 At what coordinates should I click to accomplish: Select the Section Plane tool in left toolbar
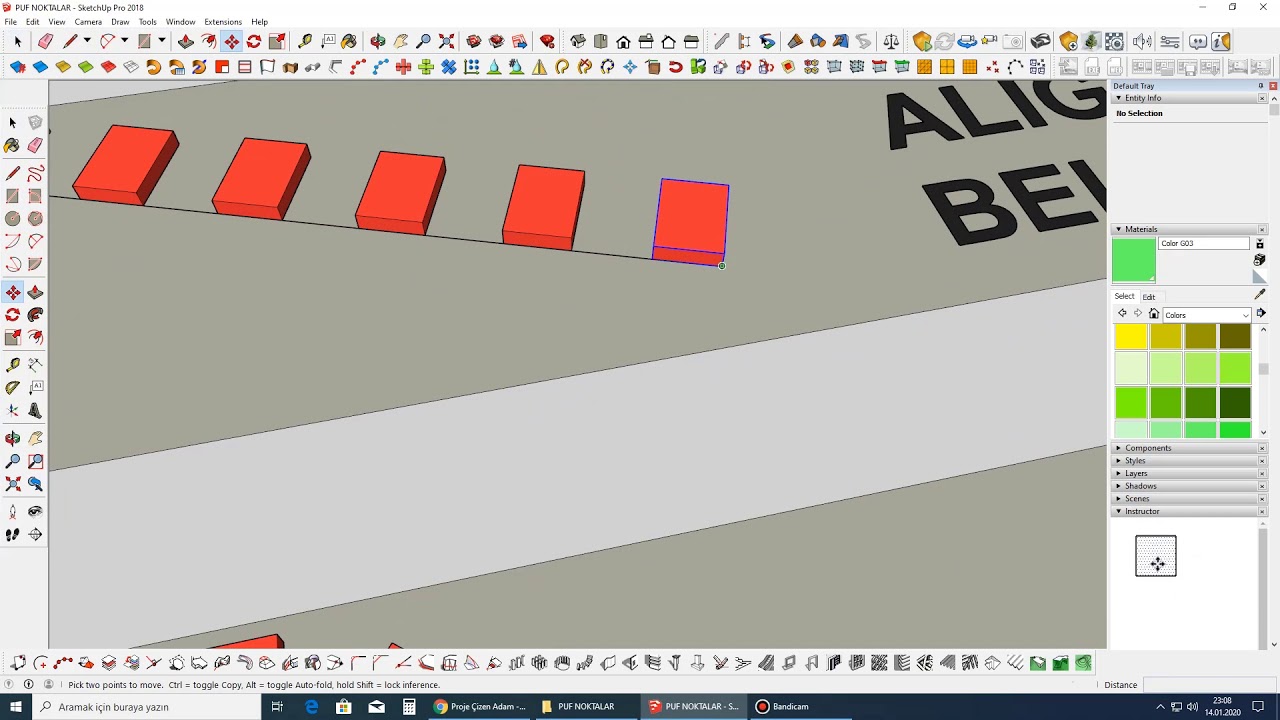coord(35,535)
